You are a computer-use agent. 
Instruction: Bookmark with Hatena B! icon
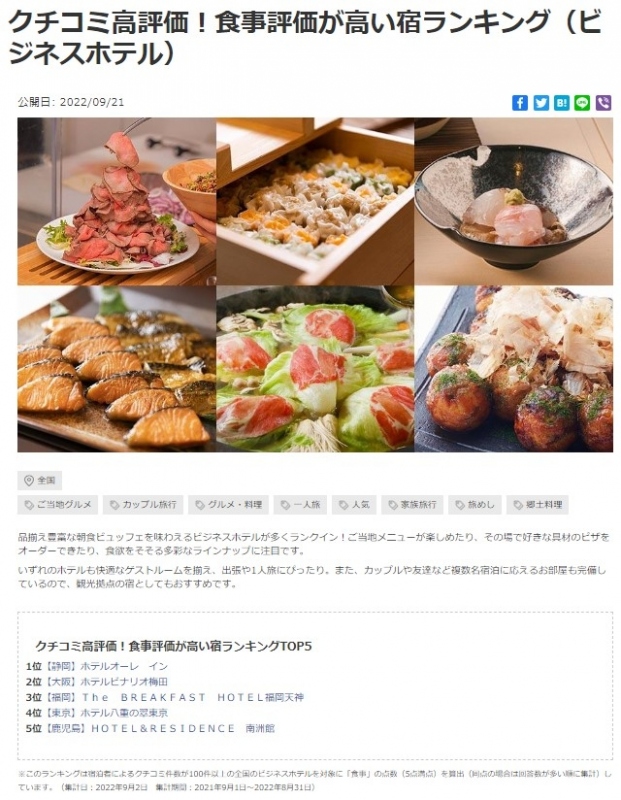(561, 103)
